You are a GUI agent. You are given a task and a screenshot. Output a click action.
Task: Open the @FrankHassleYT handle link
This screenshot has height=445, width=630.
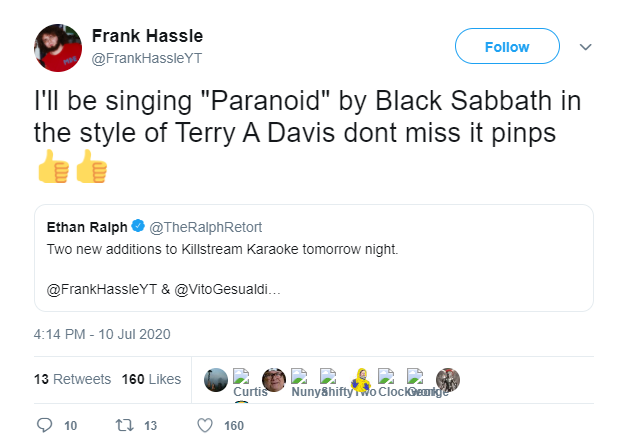pyautogui.click(x=147, y=58)
